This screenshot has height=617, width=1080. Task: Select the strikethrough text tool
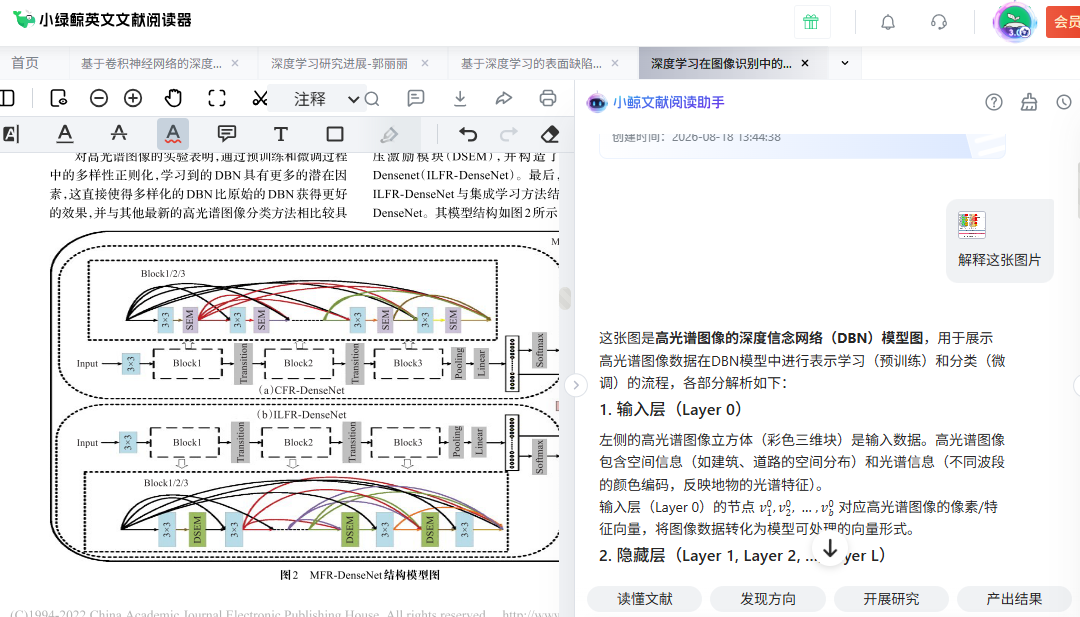coord(118,134)
